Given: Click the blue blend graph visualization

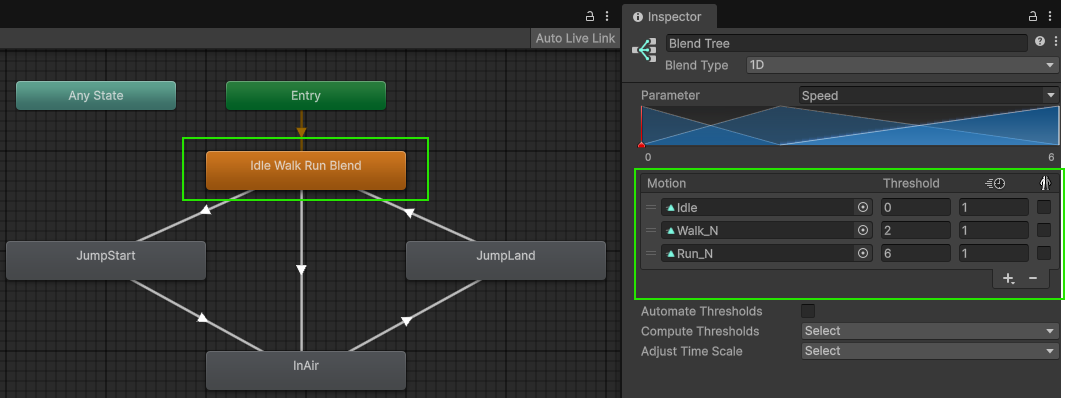Looking at the screenshot, I should 850,125.
